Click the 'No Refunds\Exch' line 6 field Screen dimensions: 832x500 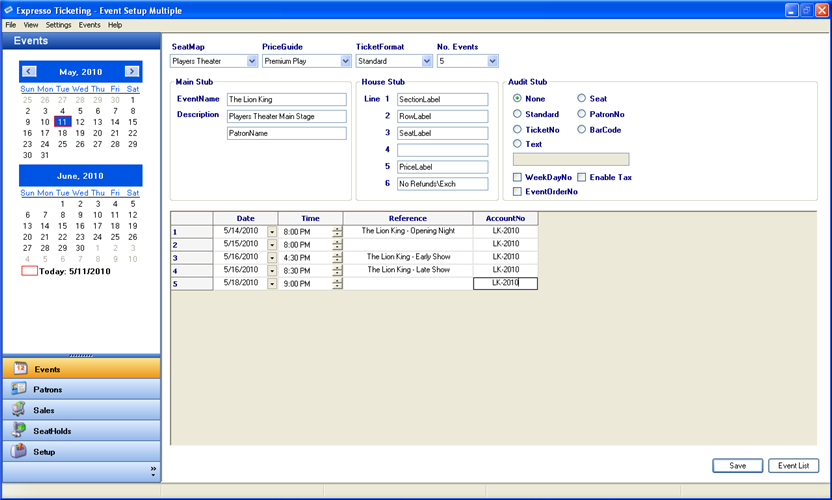443,184
